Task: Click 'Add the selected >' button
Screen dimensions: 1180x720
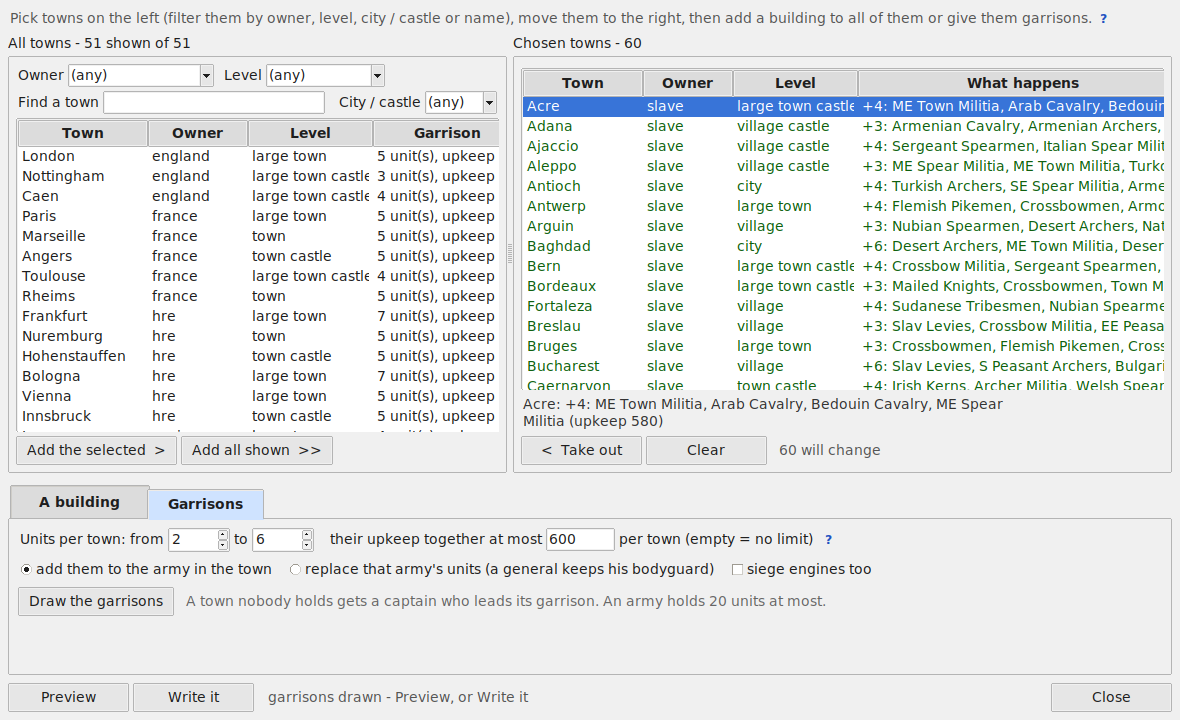Action: tap(96, 450)
